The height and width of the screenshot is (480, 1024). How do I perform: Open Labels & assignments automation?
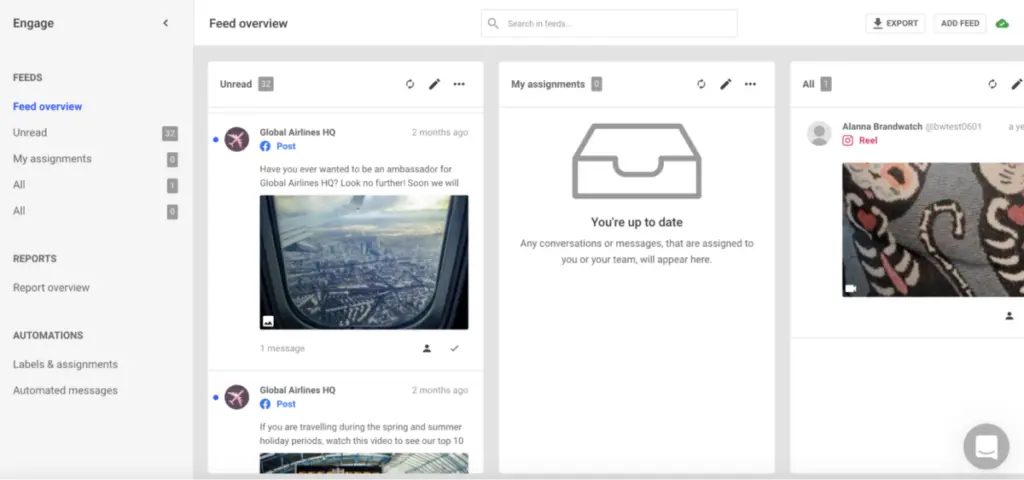coord(65,364)
